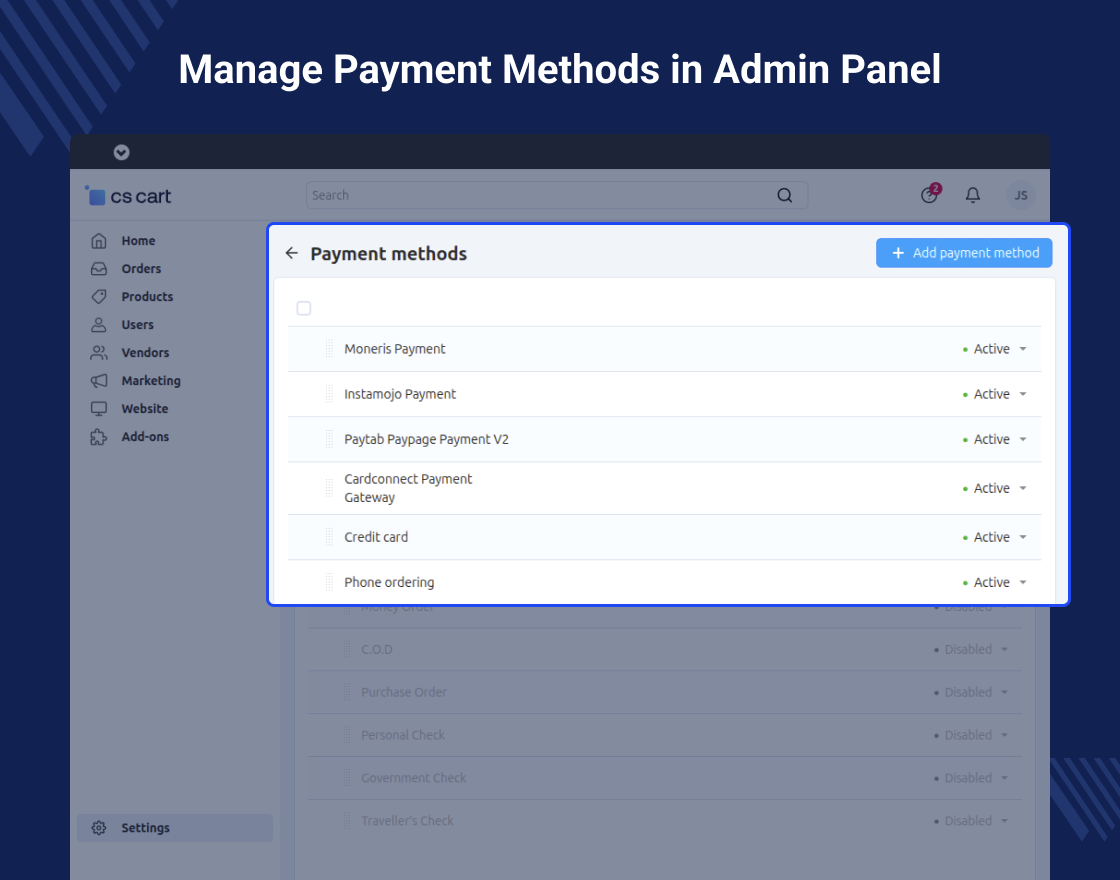This screenshot has width=1120, height=880.
Task: Open the Phone ordering payment method
Action: tap(389, 583)
